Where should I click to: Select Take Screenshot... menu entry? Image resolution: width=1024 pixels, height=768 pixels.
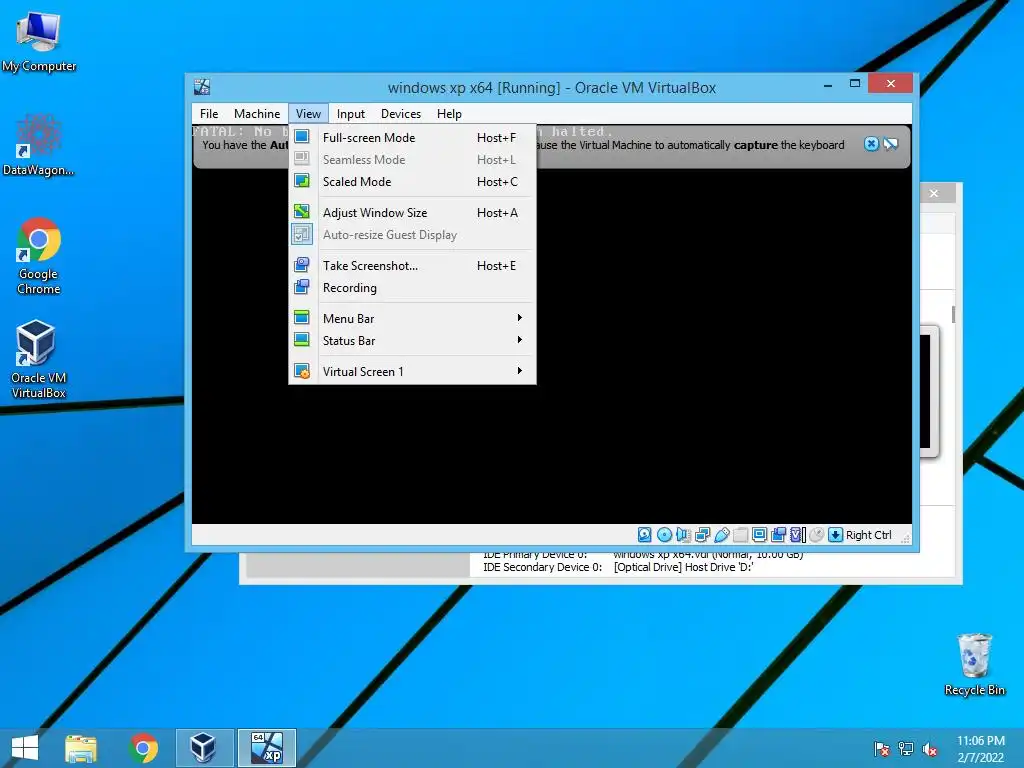click(412, 266)
